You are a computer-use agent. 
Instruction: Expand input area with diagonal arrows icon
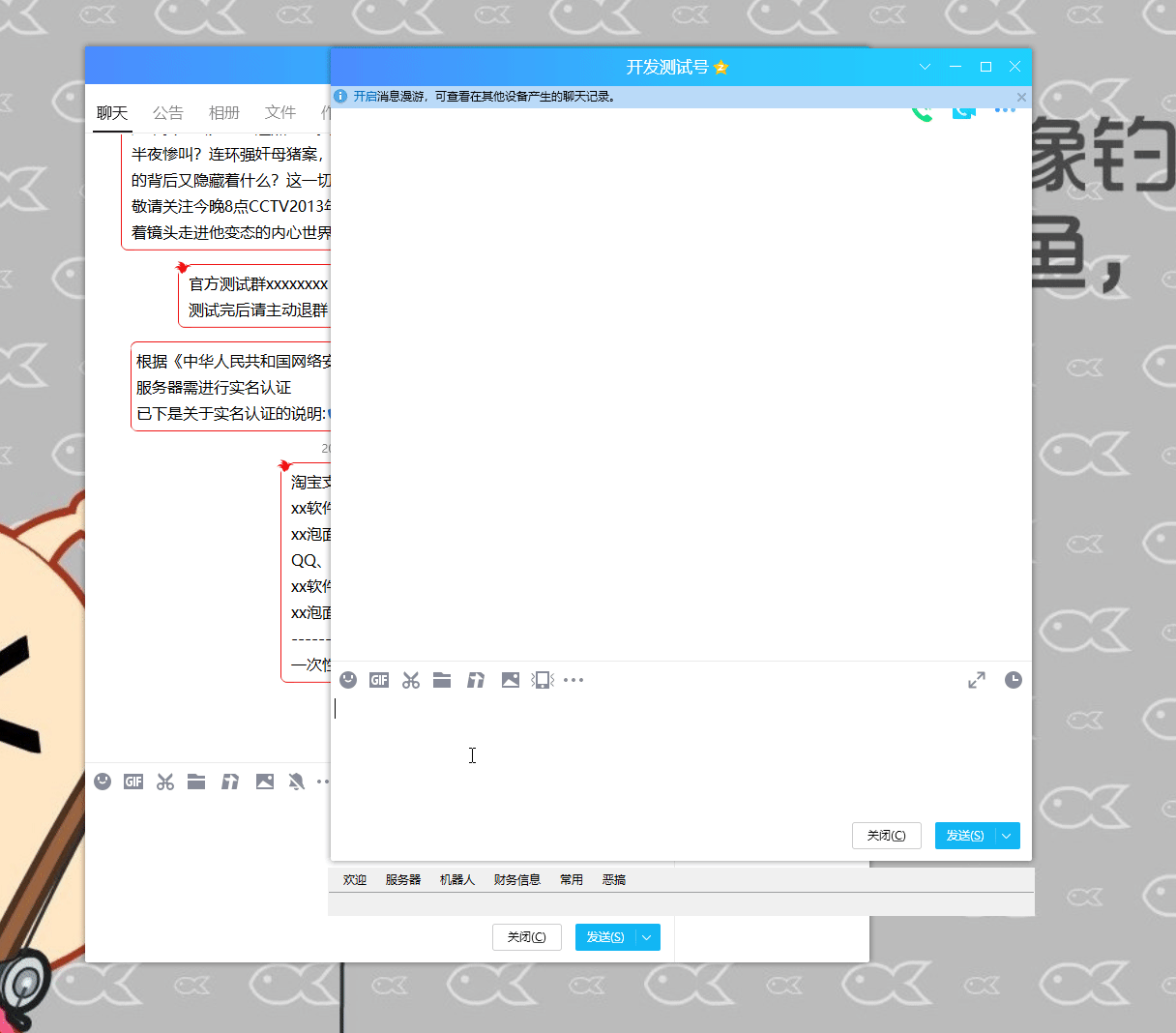tap(977, 680)
